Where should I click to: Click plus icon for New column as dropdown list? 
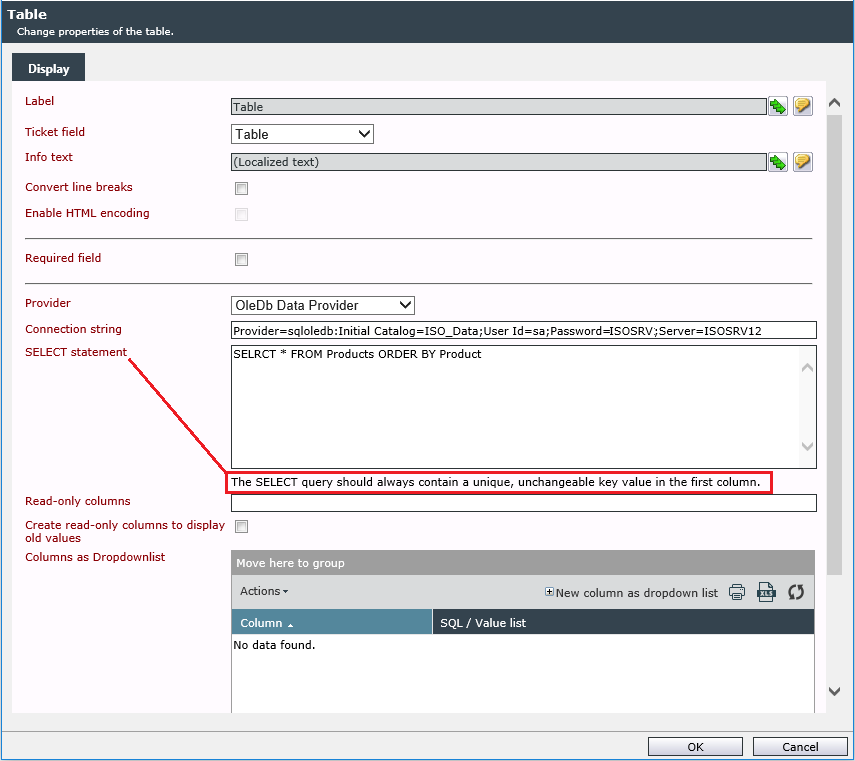(x=549, y=592)
